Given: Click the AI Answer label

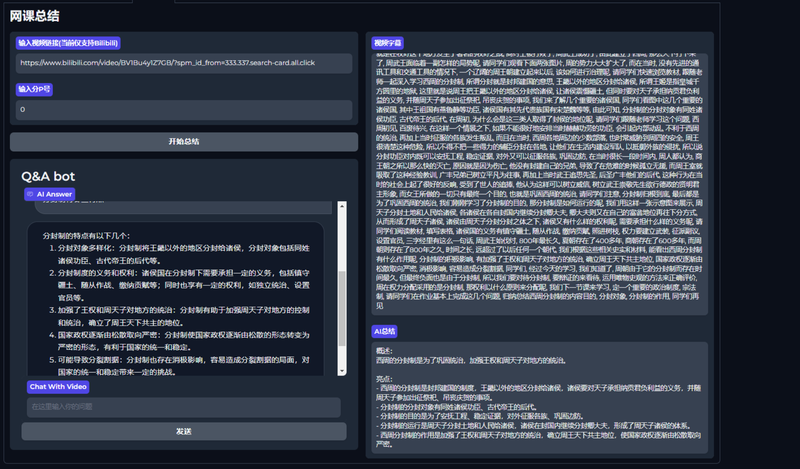Looking at the screenshot, I should coord(49,194).
